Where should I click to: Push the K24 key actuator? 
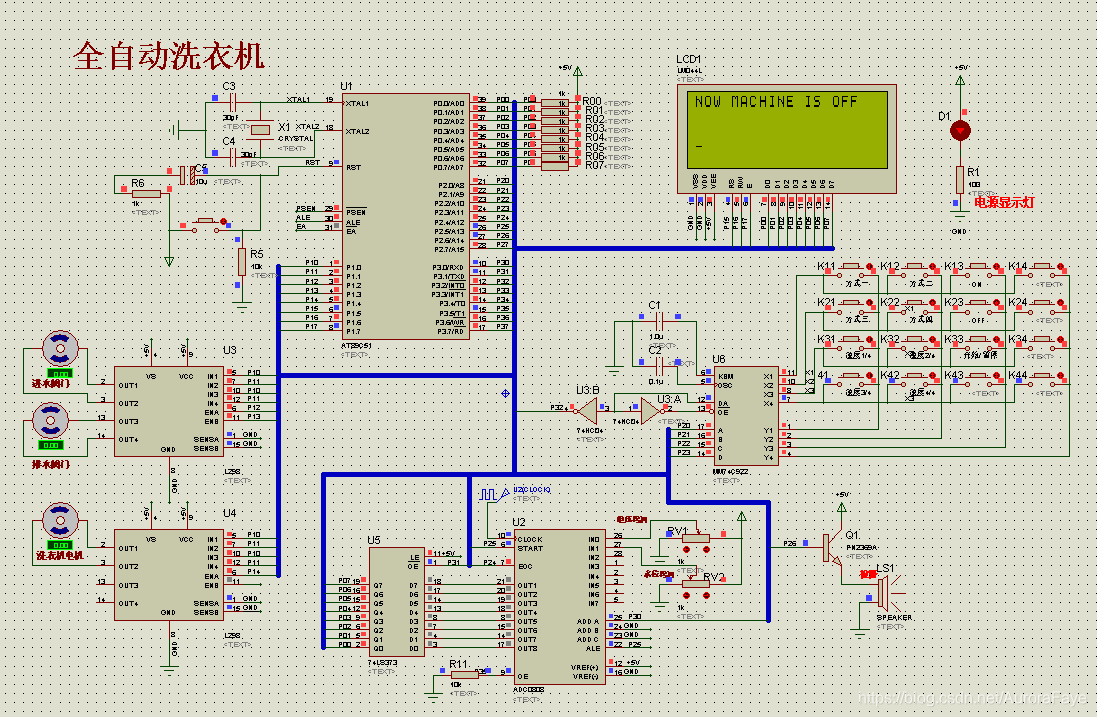(1042, 302)
